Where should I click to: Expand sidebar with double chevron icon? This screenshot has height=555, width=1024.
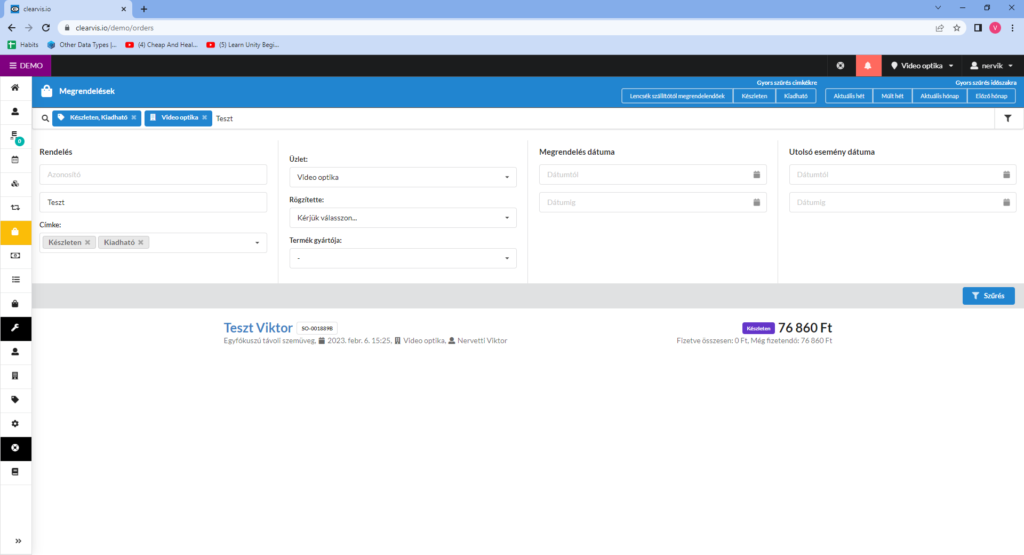15,541
